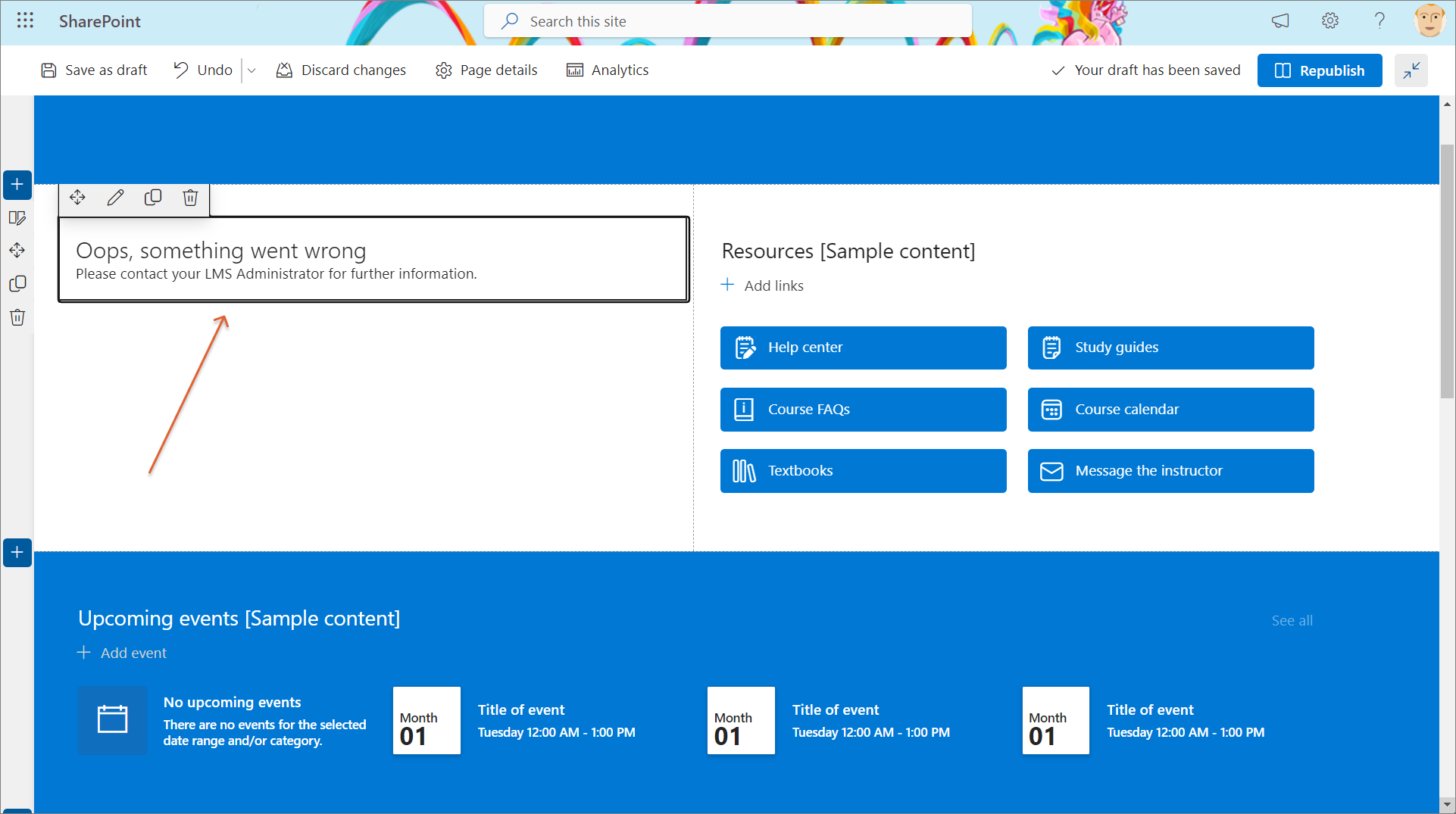Open the See all events link
Viewport: 1456px width, 814px height.
(1292, 620)
